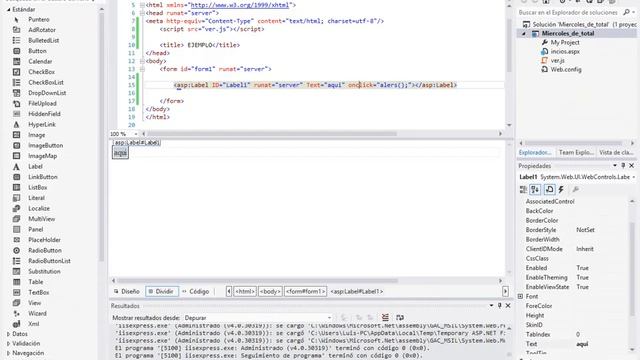Image resolution: width=640 pixels, height=360 pixels.
Task: Select the <body> breadcrumb tag
Action: click(x=270, y=291)
